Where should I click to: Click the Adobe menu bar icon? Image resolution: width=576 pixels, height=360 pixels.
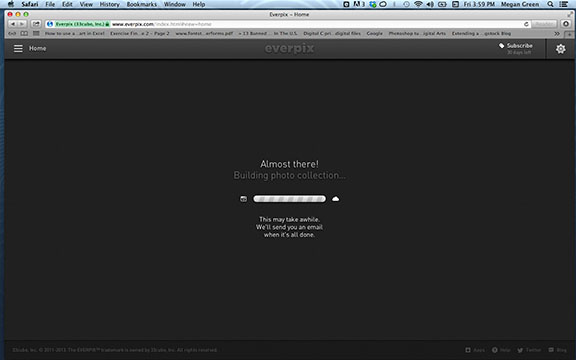pyautogui.click(x=359, y=4)
